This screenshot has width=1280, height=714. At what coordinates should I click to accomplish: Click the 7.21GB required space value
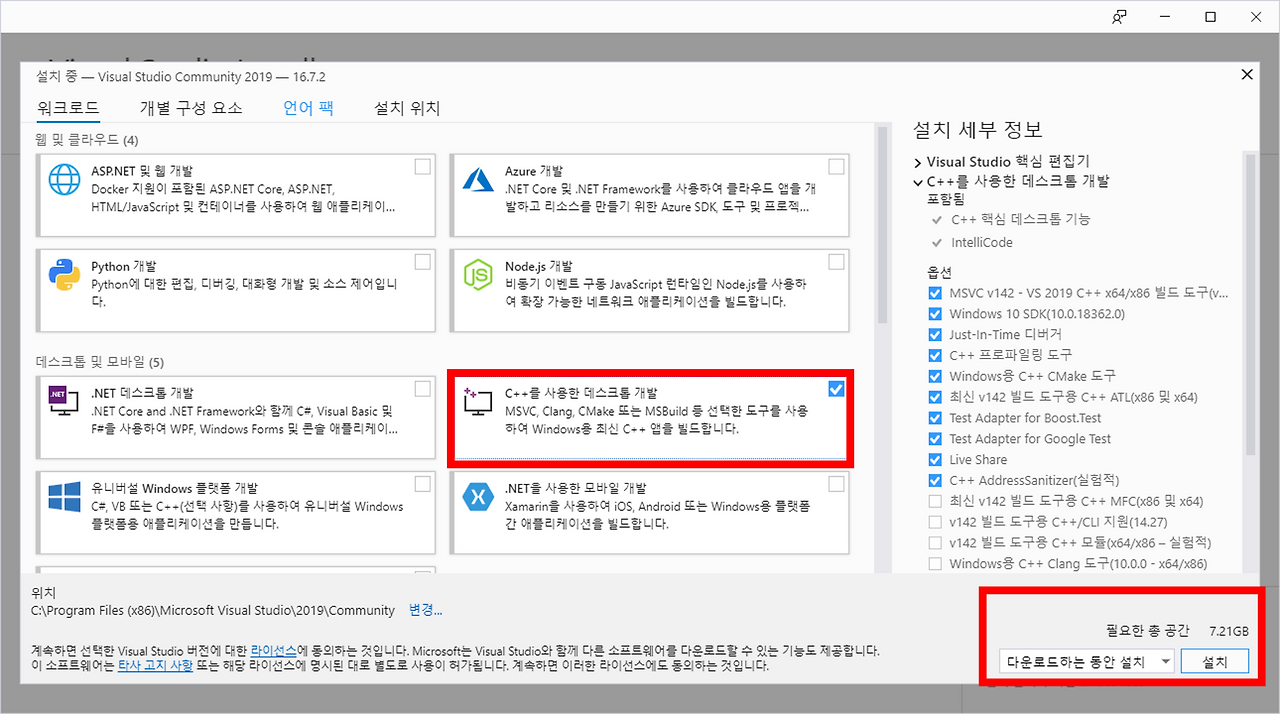pyautogui.click(x=1228, y=631)
